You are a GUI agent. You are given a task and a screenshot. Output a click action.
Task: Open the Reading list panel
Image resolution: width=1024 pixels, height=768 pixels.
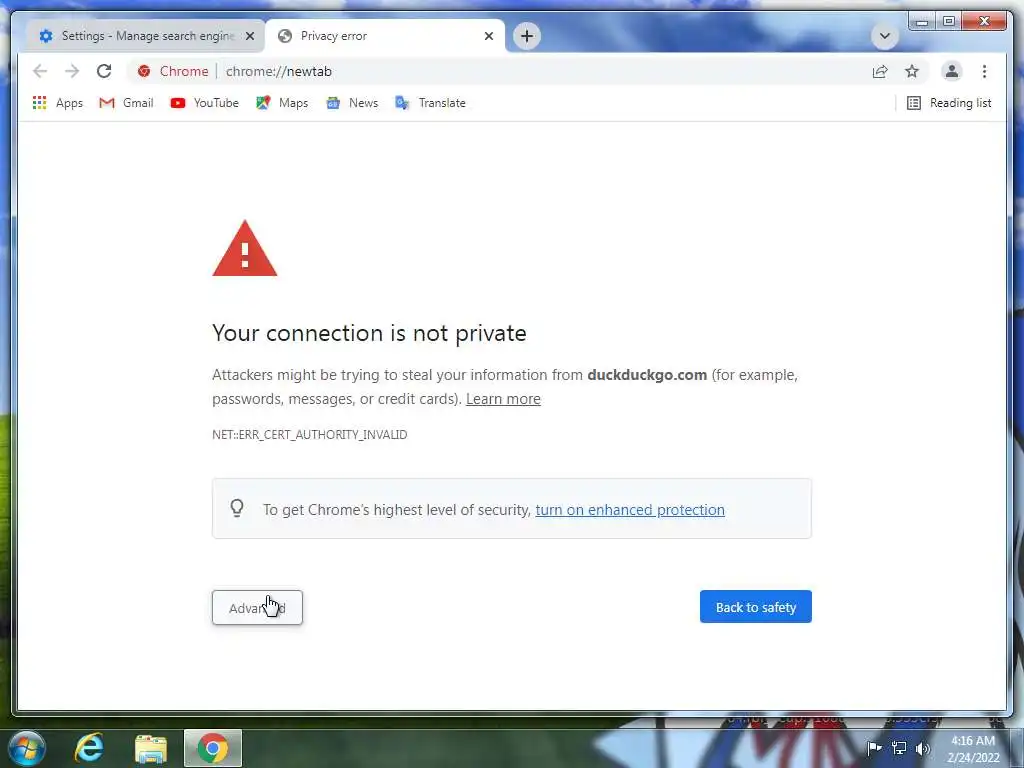[x=949, y=103]
